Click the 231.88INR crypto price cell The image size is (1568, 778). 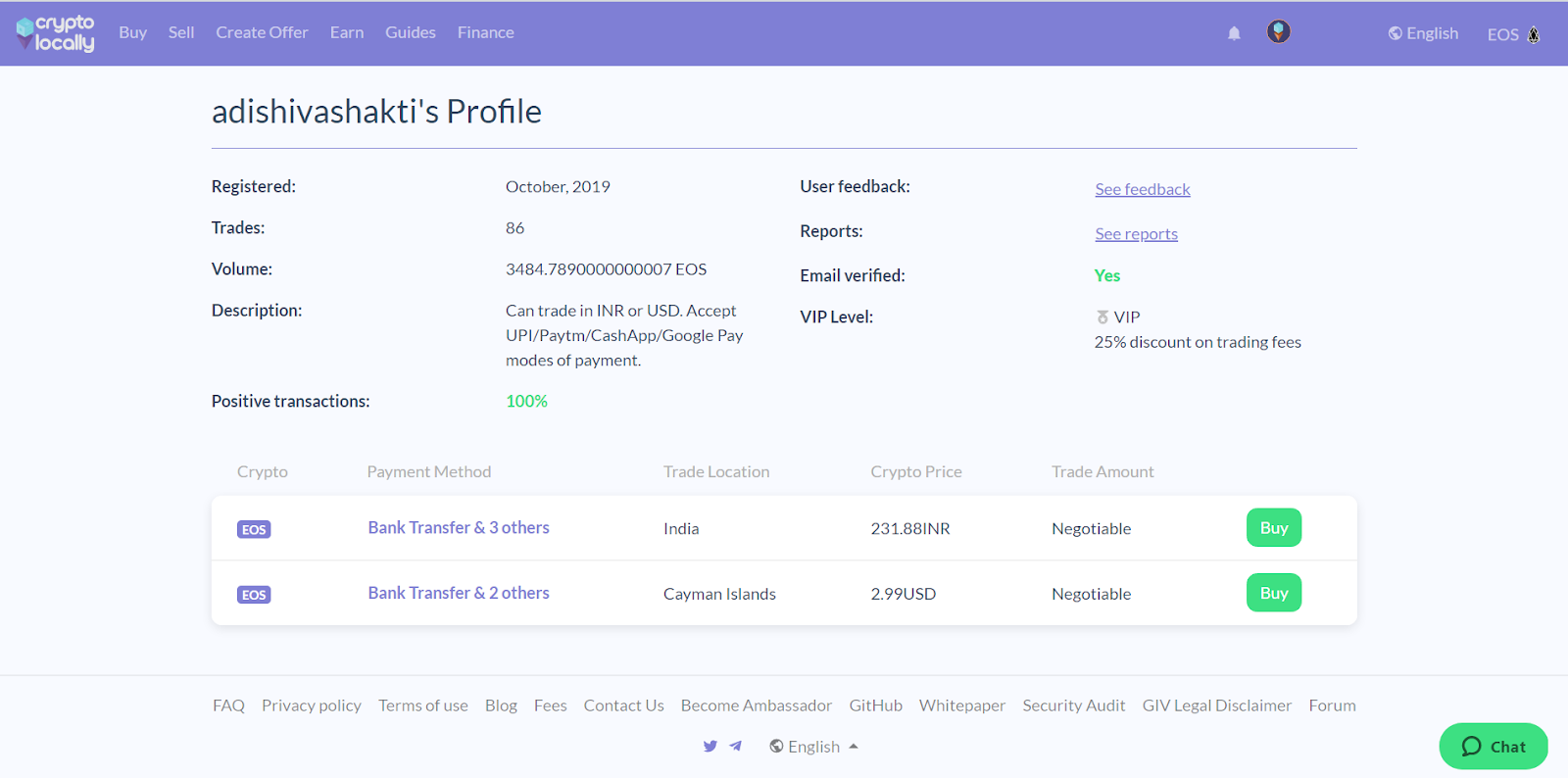[910, 529]
